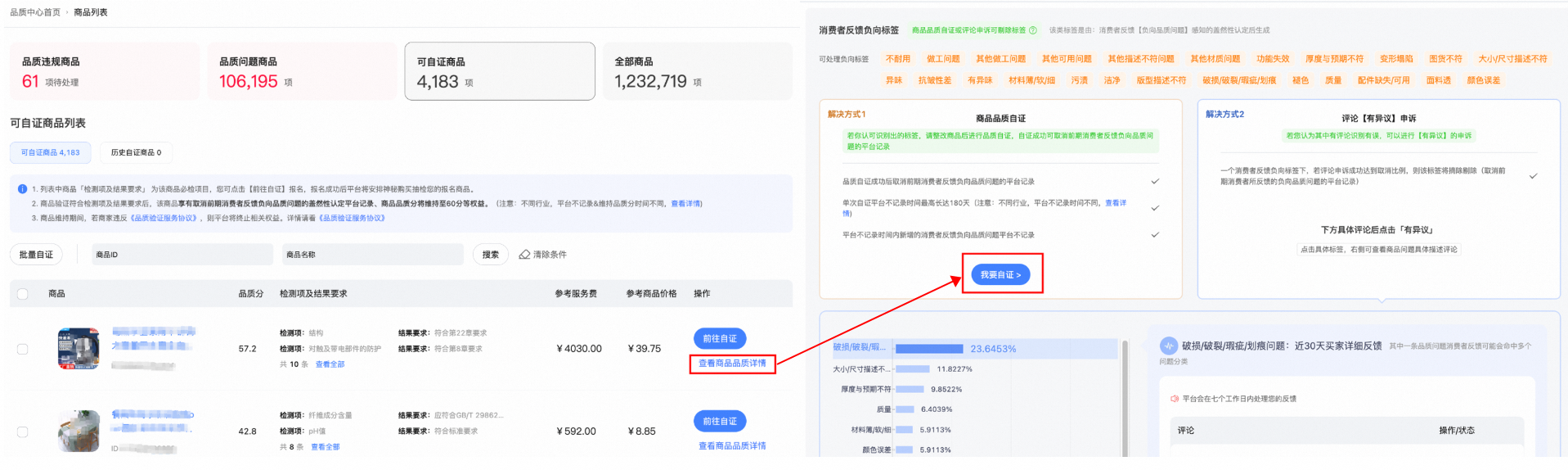The image size is (1568, 470).
Task: Click the eraser icon of 清除条件
Action: 524,255
